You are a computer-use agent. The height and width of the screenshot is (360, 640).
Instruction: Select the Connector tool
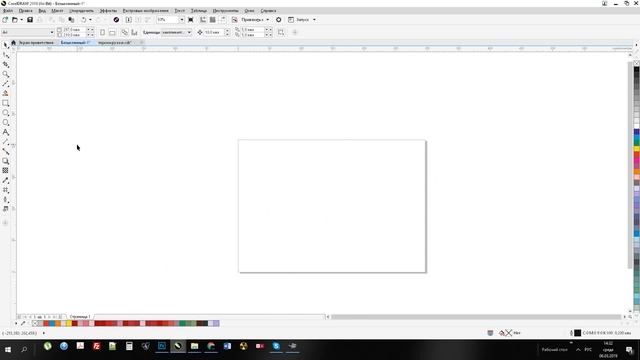pyautogui.click(x=6, y=151)
